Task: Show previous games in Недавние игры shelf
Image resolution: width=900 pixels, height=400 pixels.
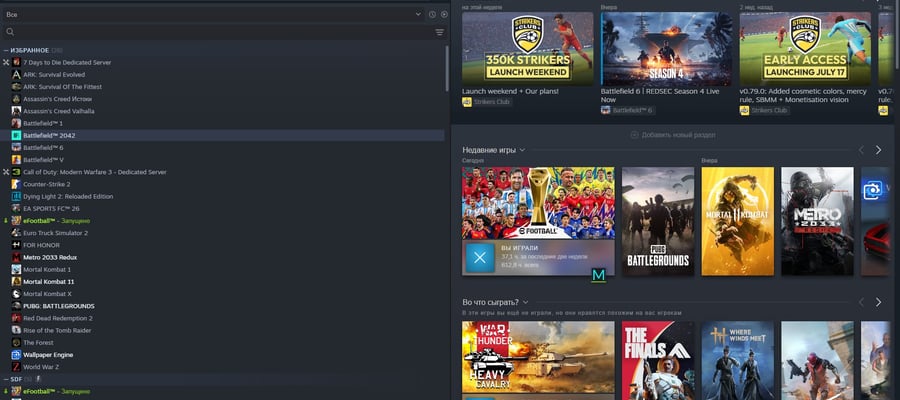Action: click(861, 150)
